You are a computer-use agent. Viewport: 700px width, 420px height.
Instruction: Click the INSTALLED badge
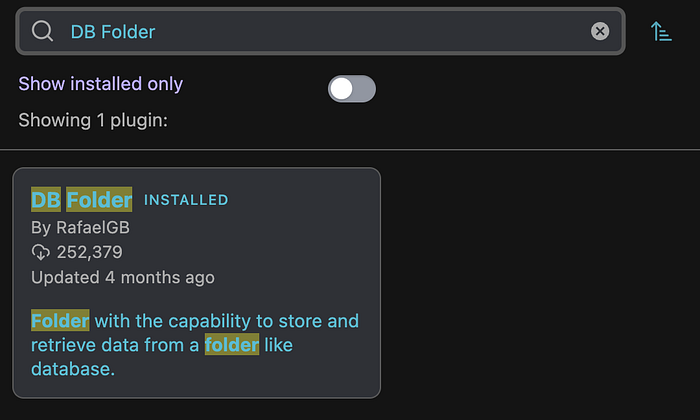click(x=186, y=200)
